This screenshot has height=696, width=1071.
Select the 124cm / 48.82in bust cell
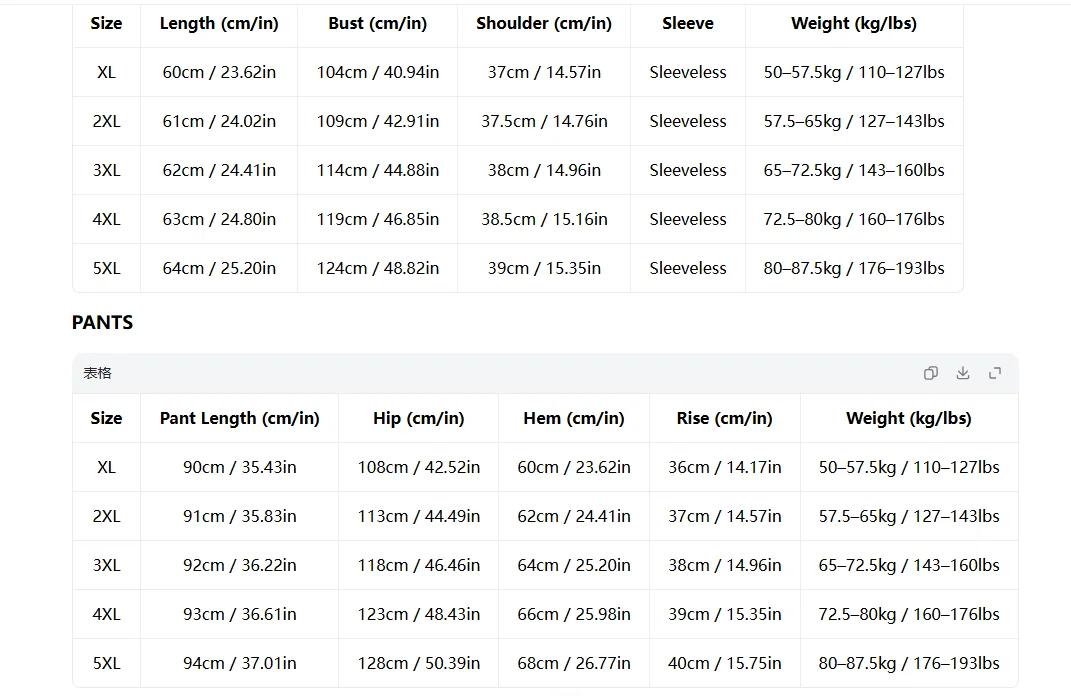[x=378, y=268]
